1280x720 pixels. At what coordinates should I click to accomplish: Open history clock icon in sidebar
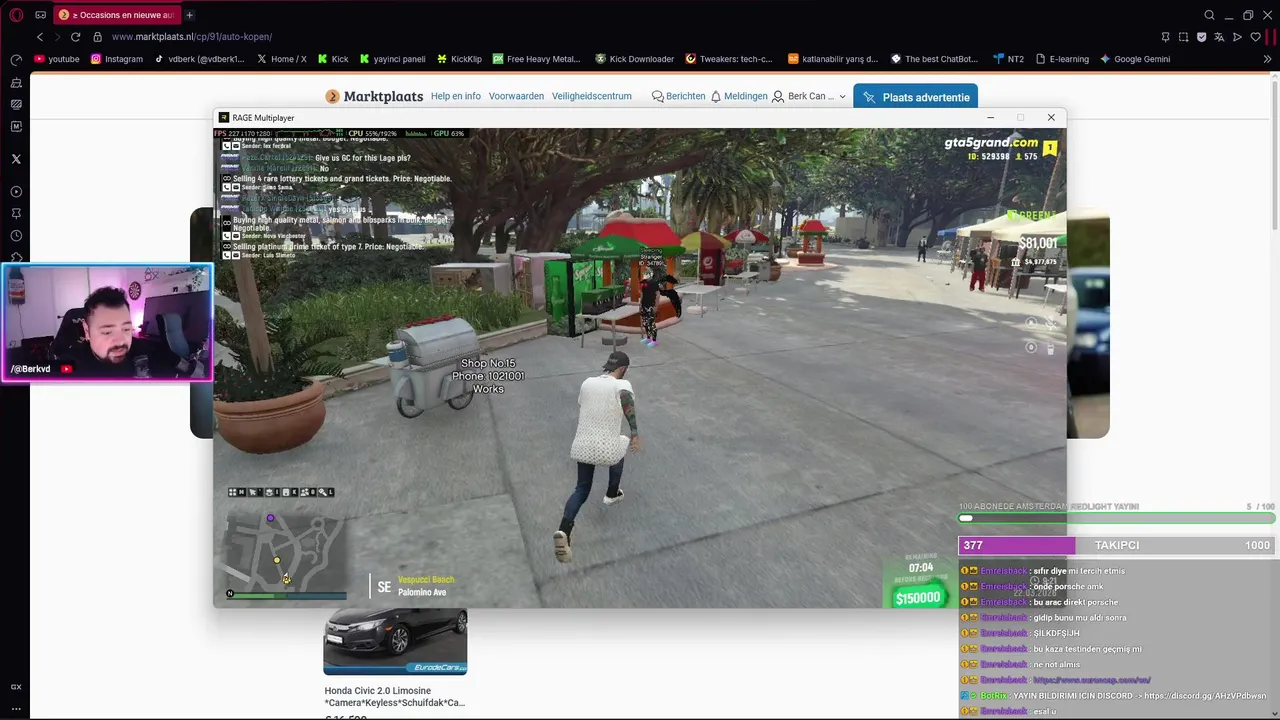(x=16, y=236)
